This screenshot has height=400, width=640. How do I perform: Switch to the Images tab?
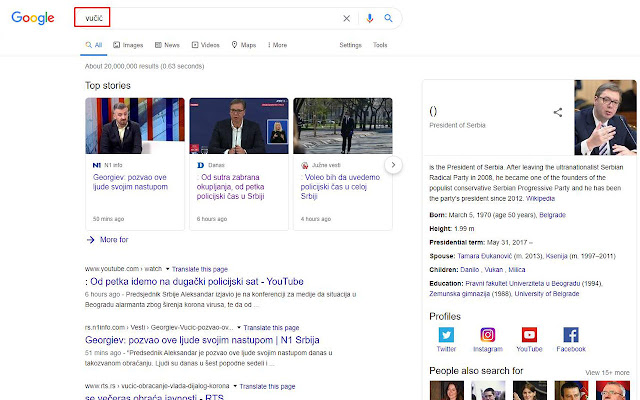pyautogui.click(x=128, y=45)
